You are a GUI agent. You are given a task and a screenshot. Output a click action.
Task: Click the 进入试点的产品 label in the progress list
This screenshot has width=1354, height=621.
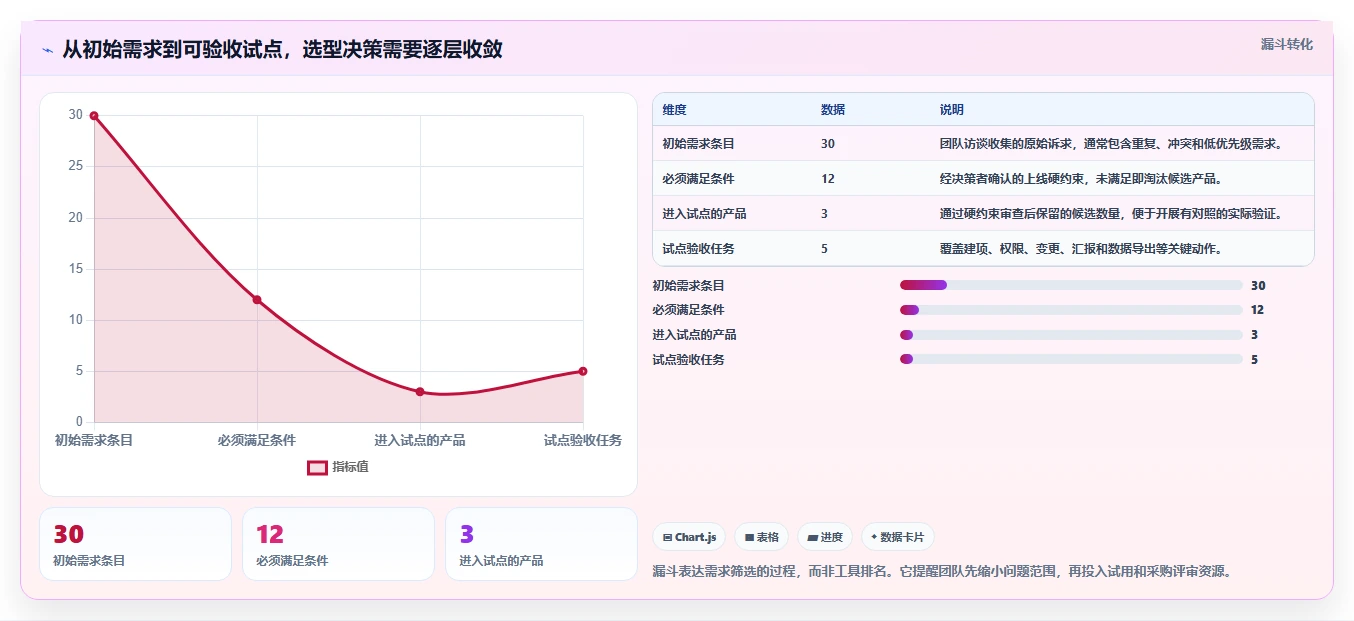(x=694, y=335)
